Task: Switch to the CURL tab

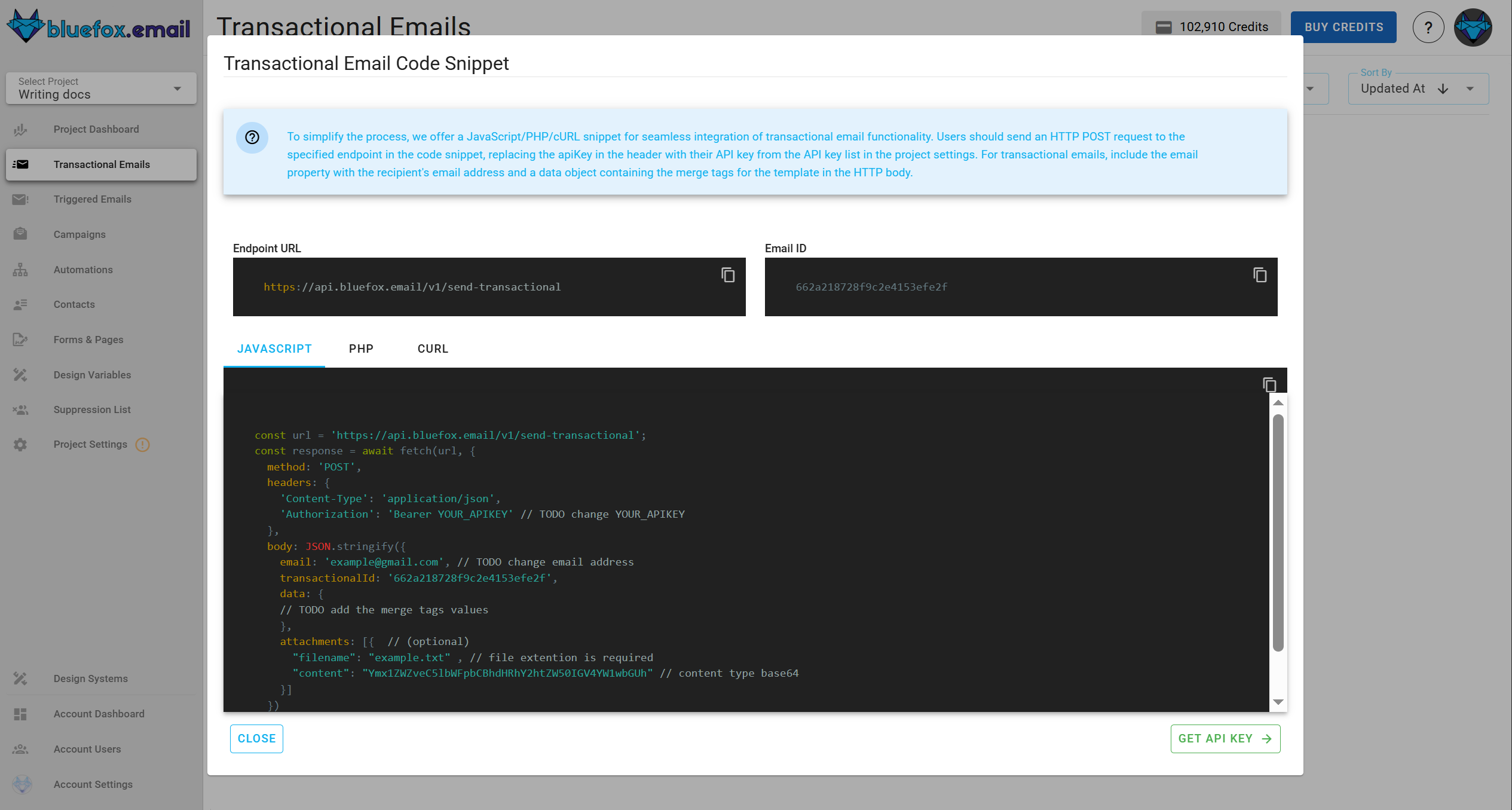Action: (432, 349)
